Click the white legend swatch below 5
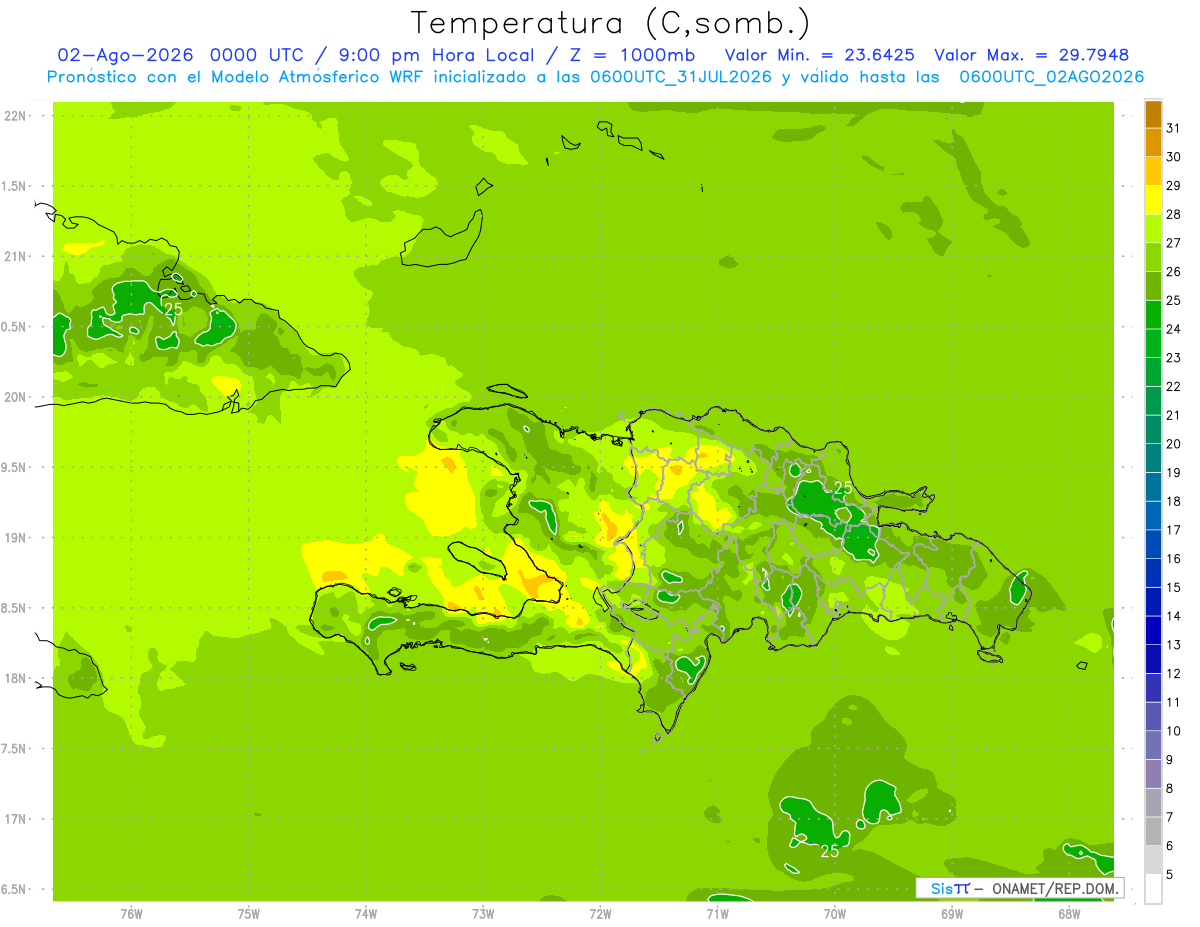The height and width of the screenshot is (927, 1200). coord(1153,889)
